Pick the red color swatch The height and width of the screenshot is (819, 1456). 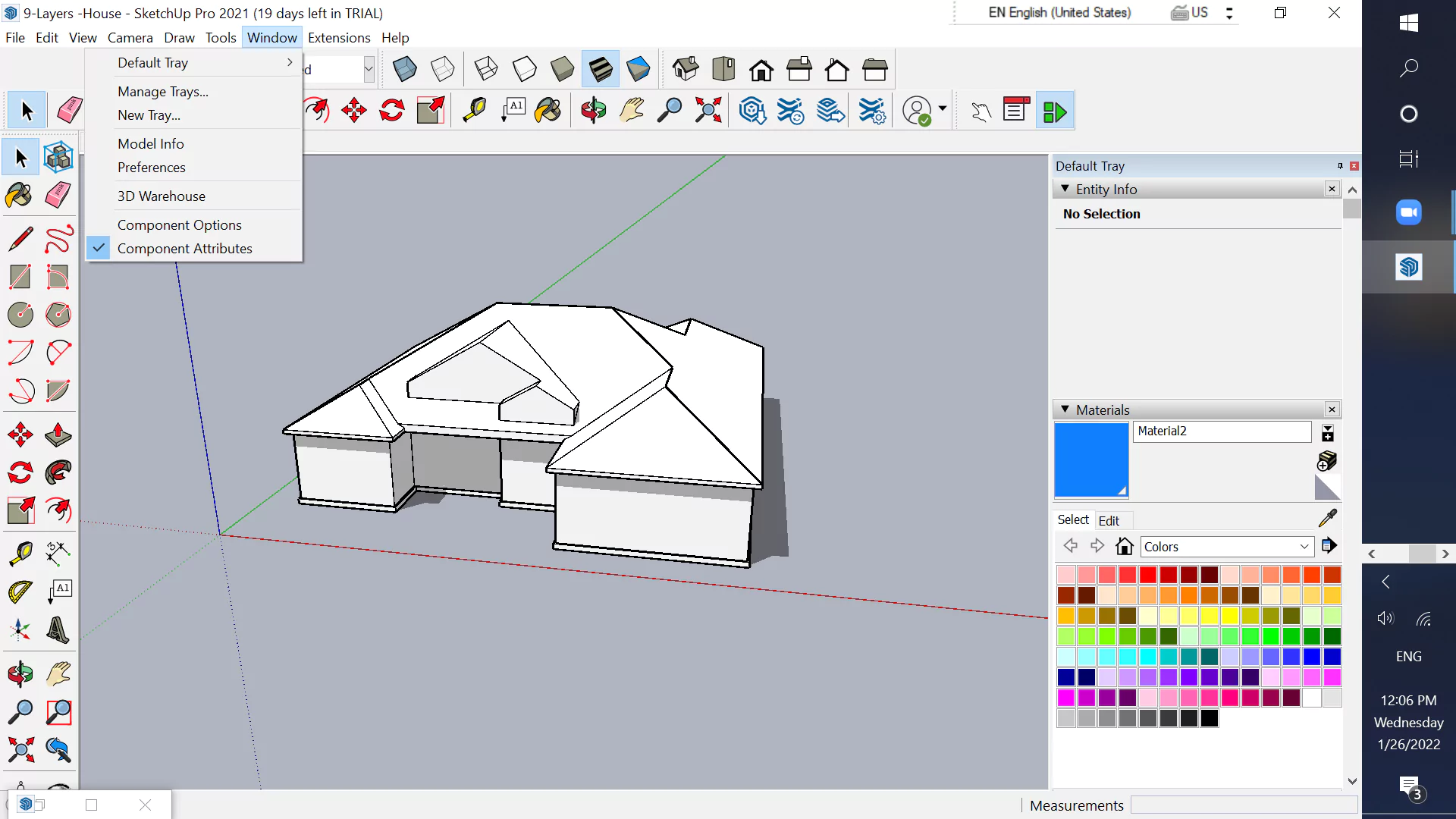1149,576
